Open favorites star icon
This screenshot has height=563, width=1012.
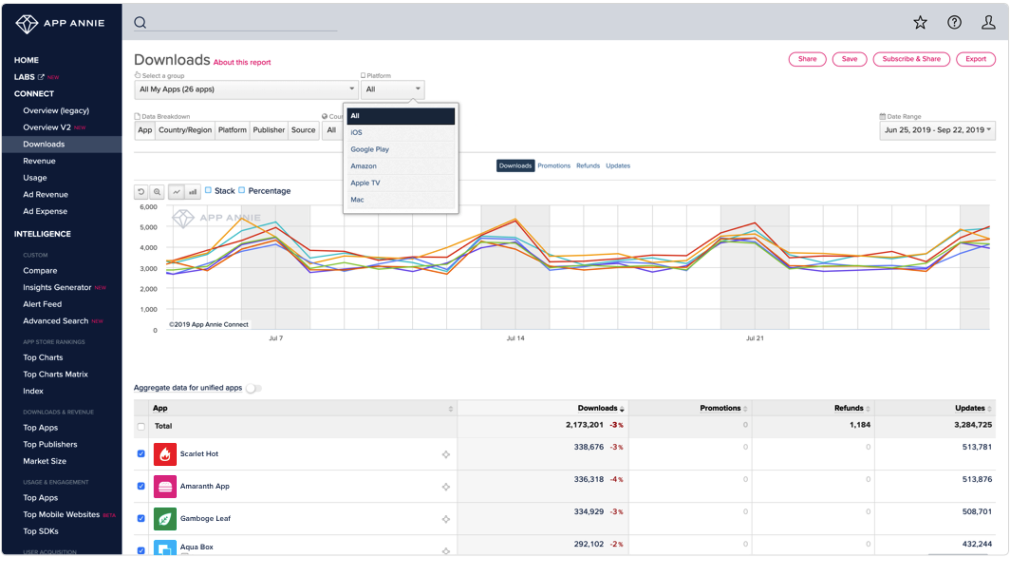pos(920,23)
